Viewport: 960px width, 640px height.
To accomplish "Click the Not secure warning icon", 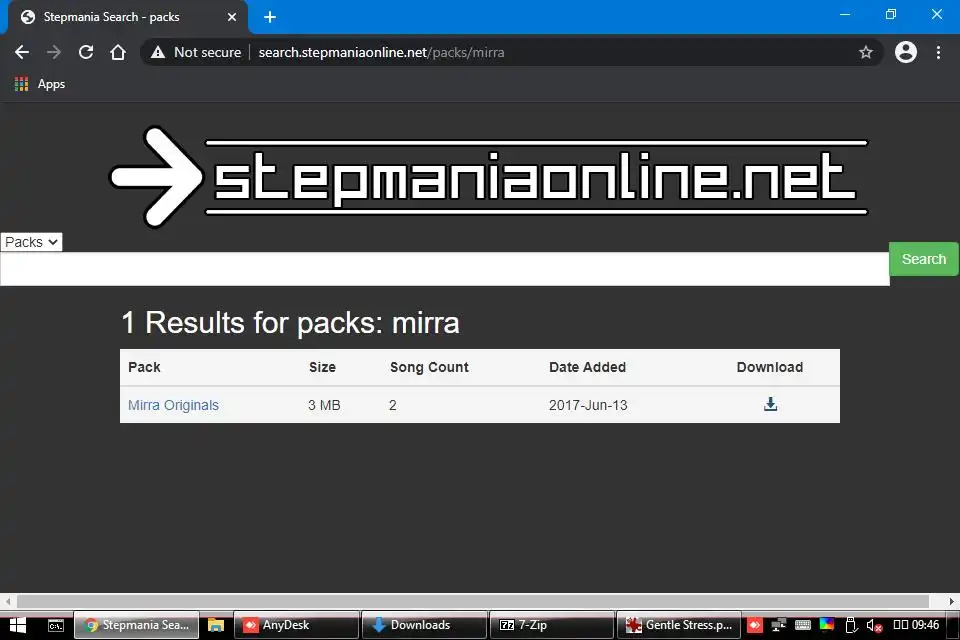I will pos(158,53).
